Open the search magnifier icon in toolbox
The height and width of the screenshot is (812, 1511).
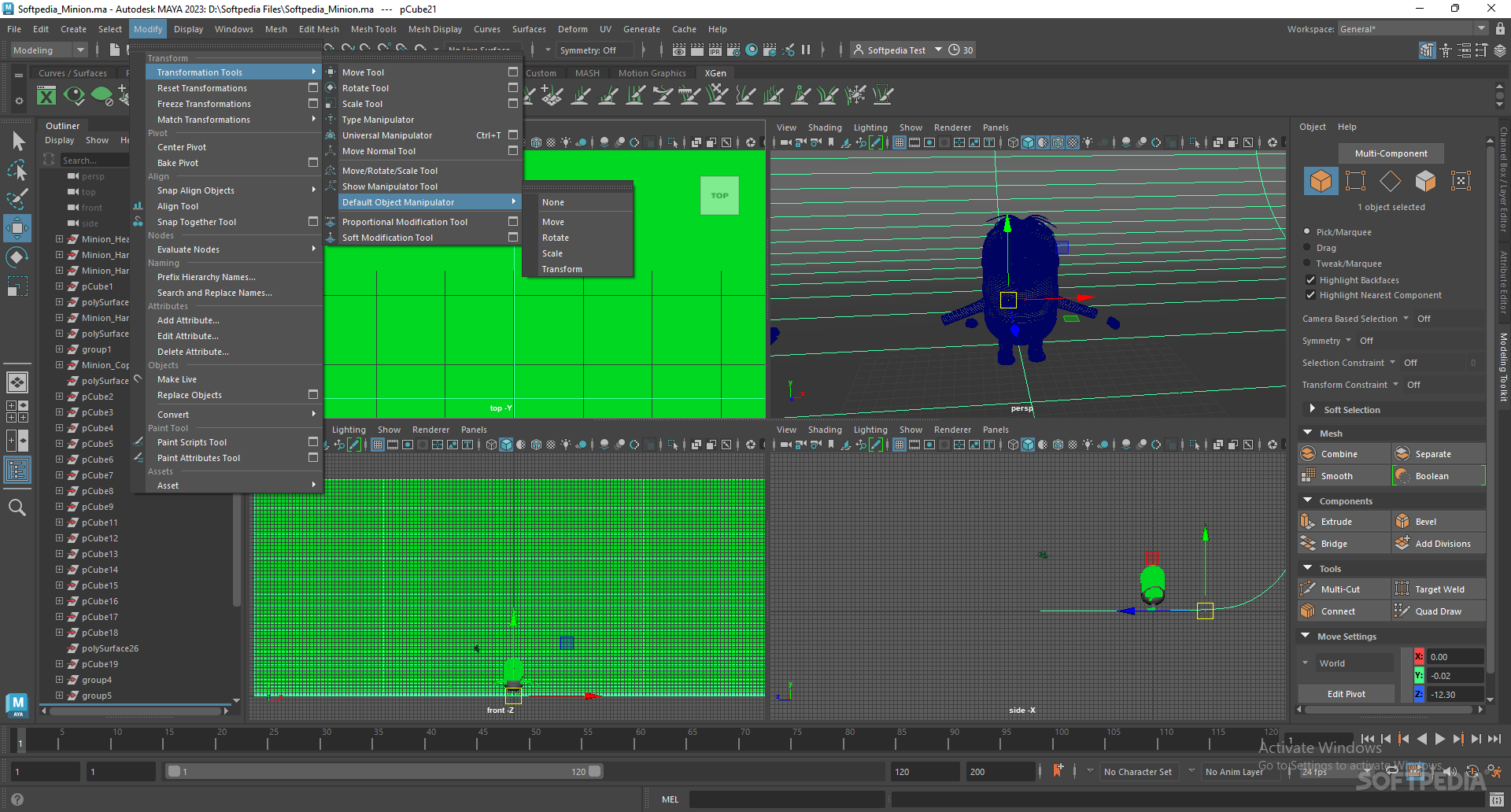17,507
